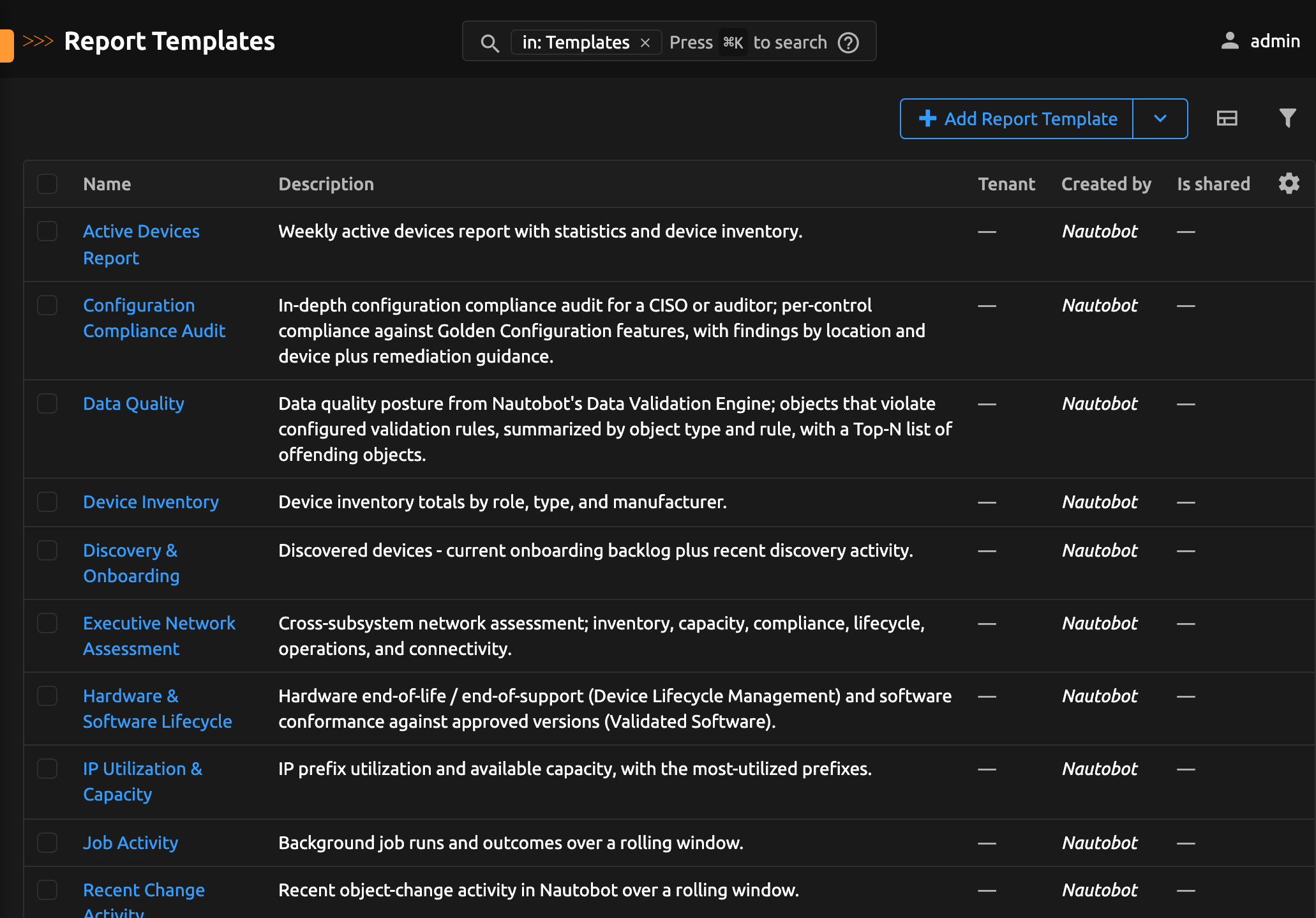The height and width of the screenshot is (918, 1316).
Task: Open the Hardware & Software Lifecycle template
Action: pos(157,709)
